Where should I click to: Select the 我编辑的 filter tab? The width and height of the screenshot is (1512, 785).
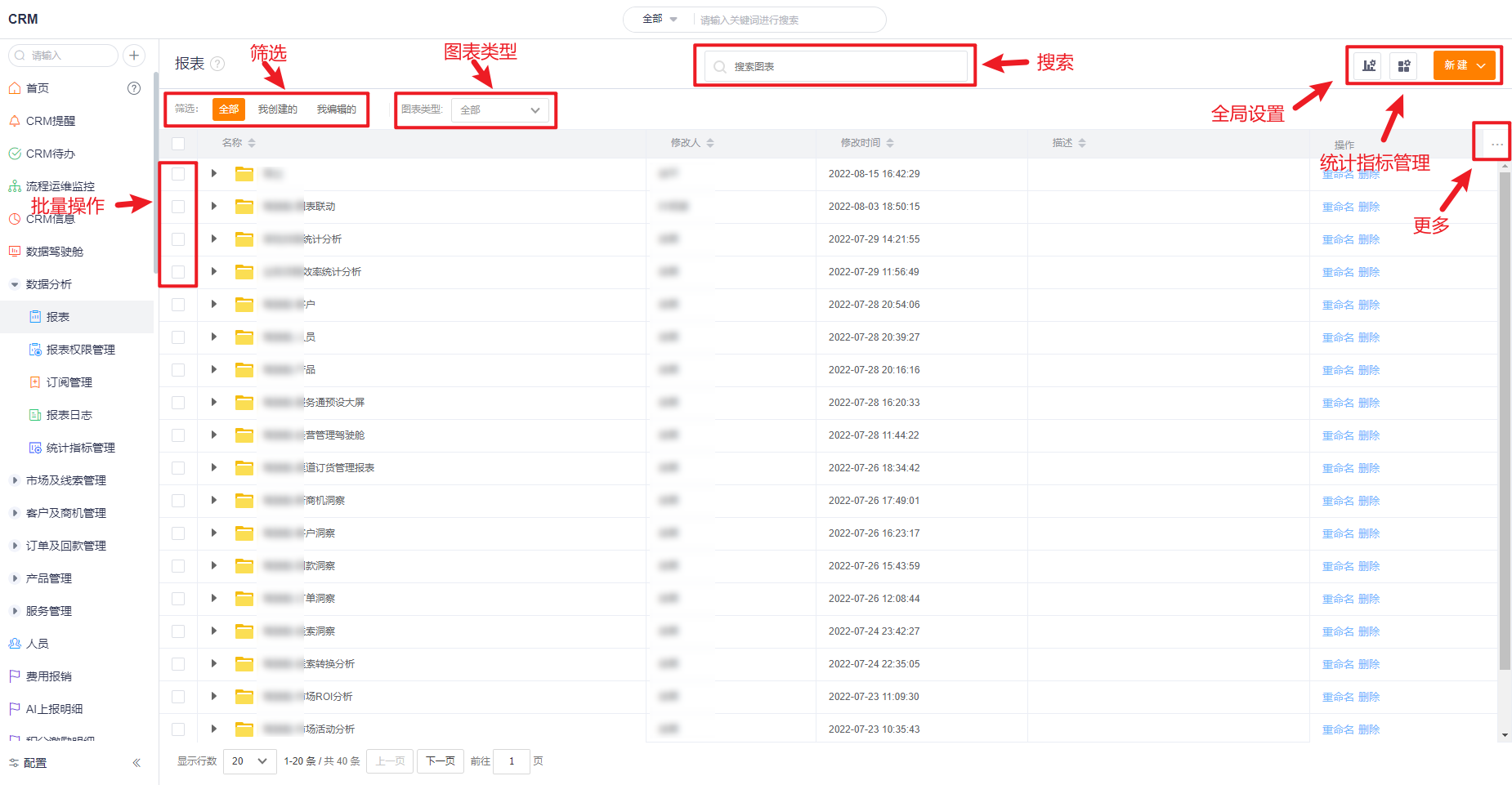337,109
